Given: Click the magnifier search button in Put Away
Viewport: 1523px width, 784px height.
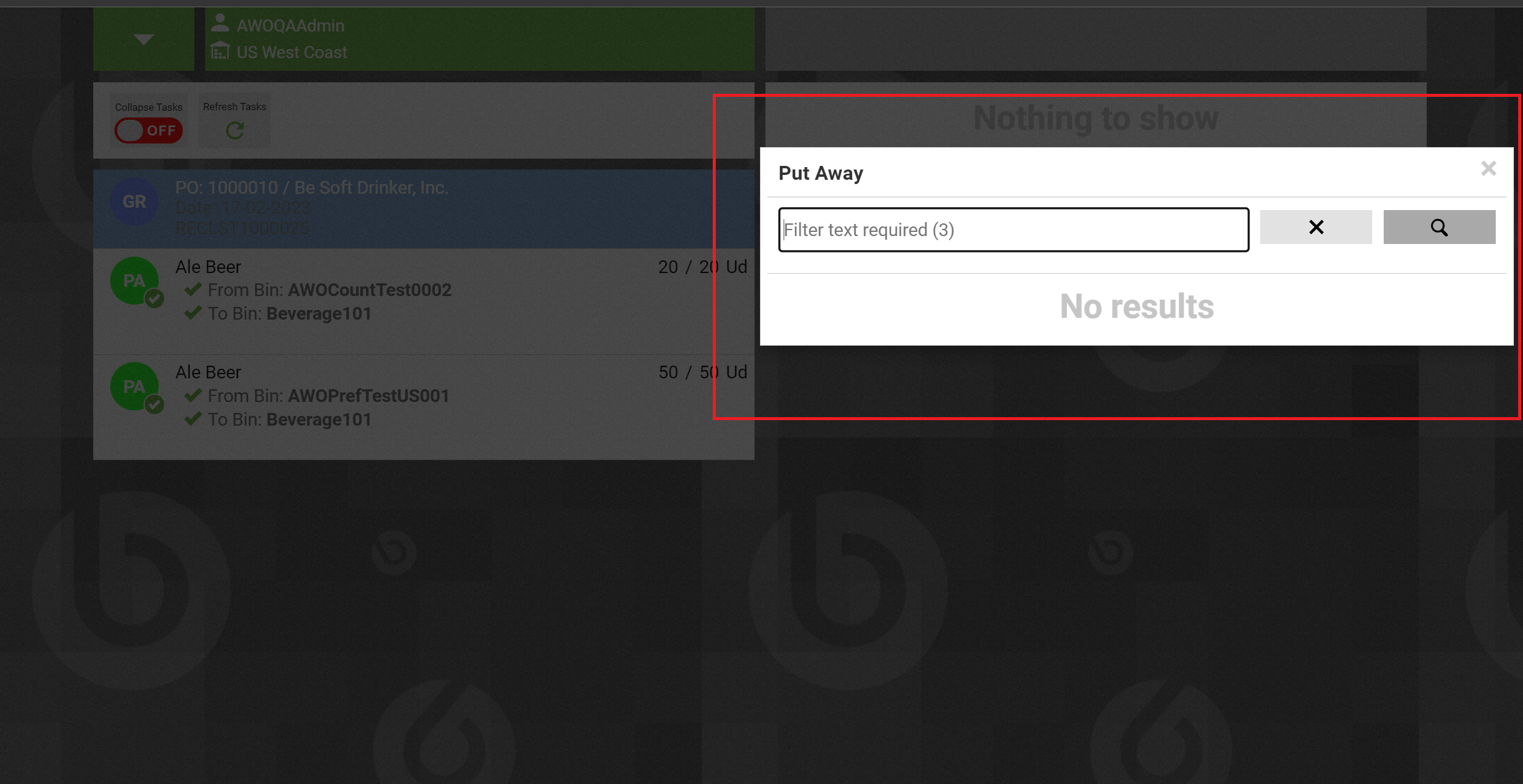Looking at the screenshot, I should tap(1439, 227).
